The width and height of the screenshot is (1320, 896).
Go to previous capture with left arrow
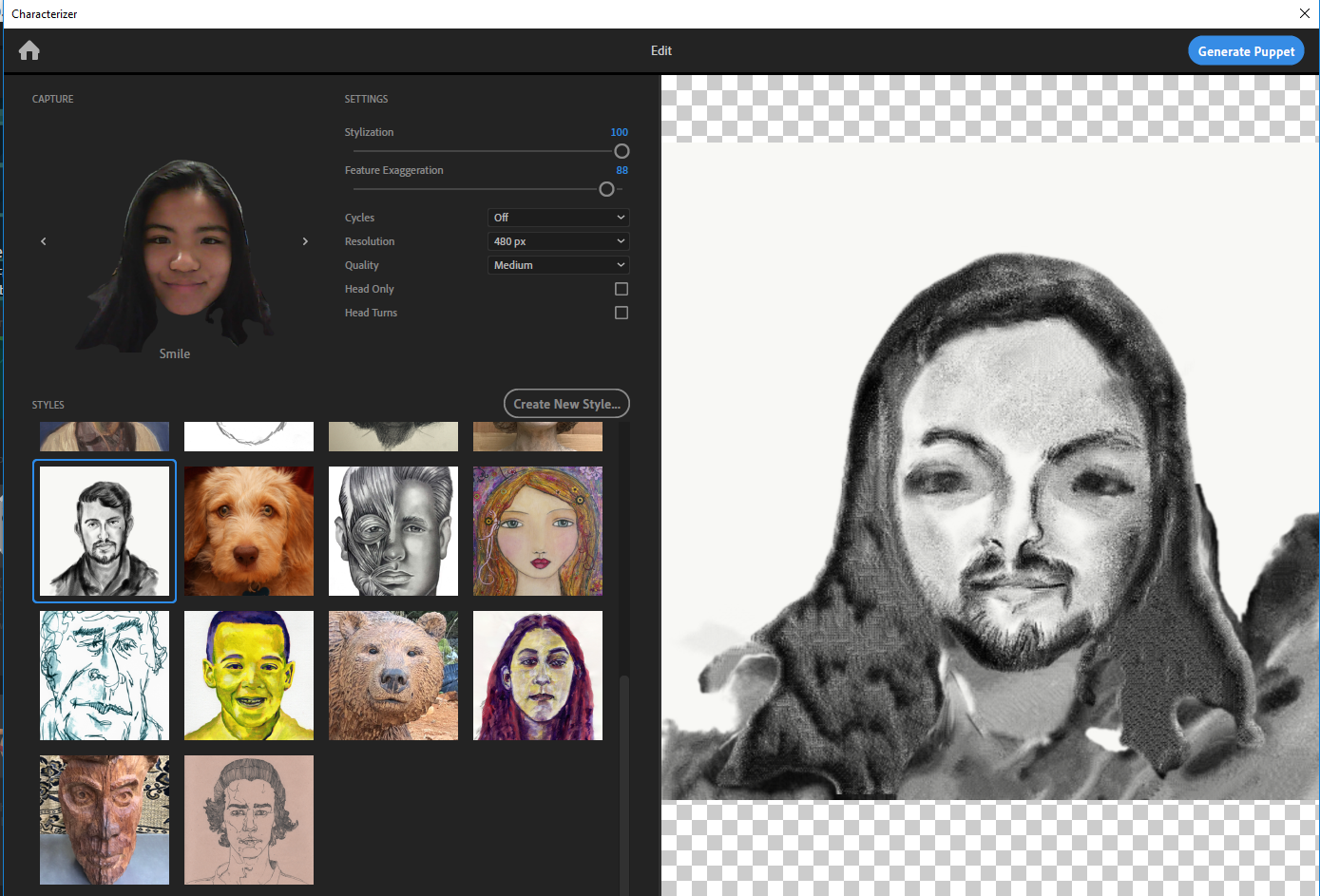pyautogui.click(x=44, y=241)
